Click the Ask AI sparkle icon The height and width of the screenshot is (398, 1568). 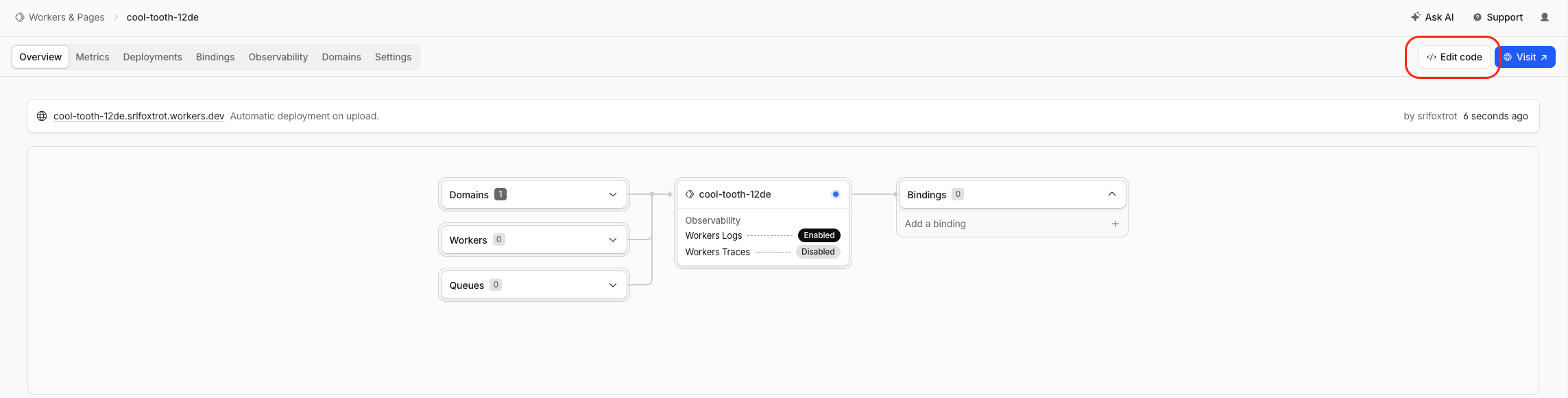1416,17
